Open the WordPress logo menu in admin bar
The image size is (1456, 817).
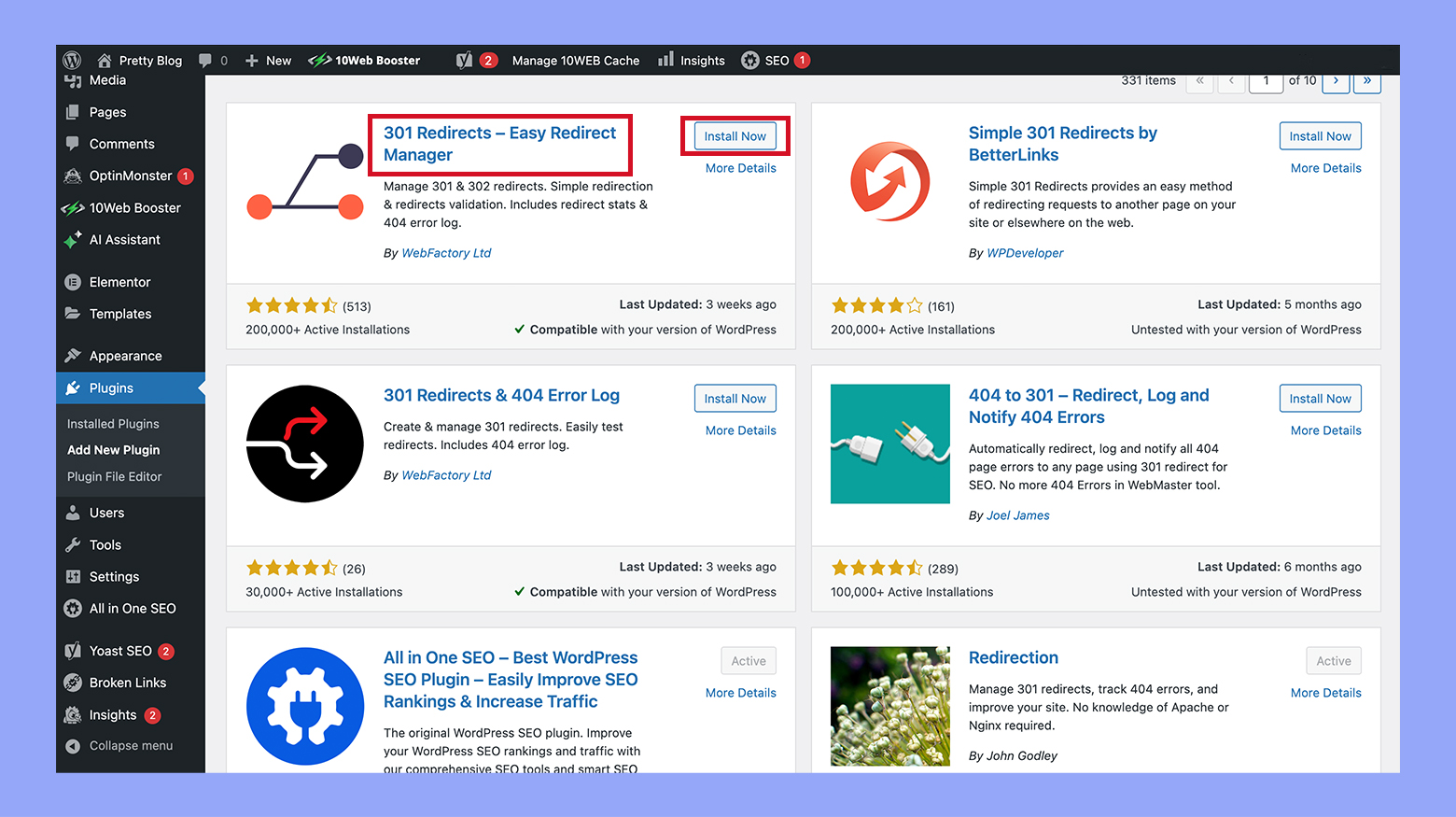pyautogui.click(x=72, y=60)
